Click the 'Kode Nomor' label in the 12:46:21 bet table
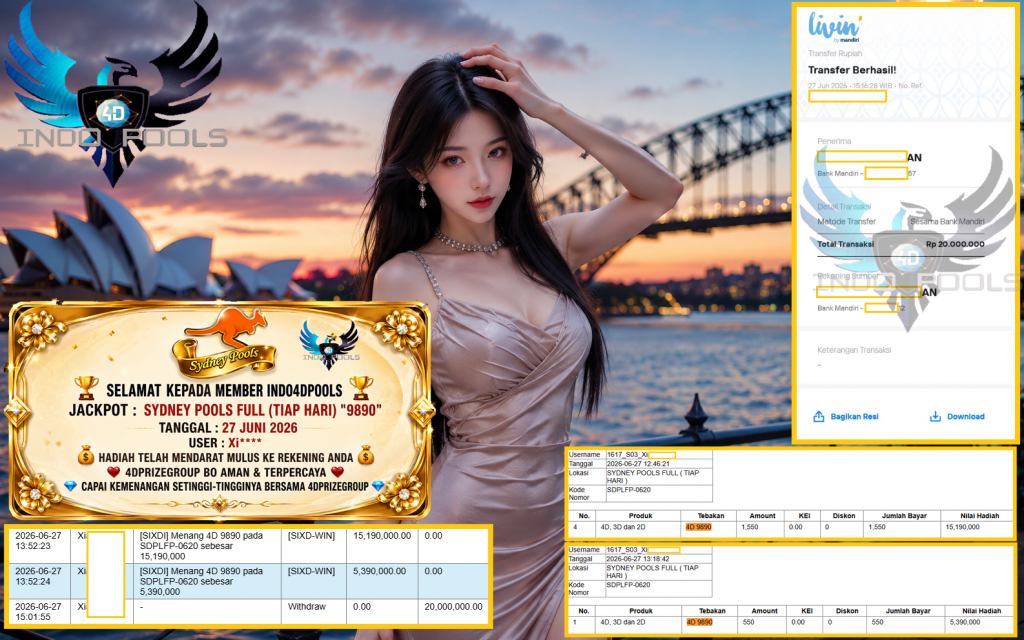The width and height of the screenshot is (1024, 640). 579,494
